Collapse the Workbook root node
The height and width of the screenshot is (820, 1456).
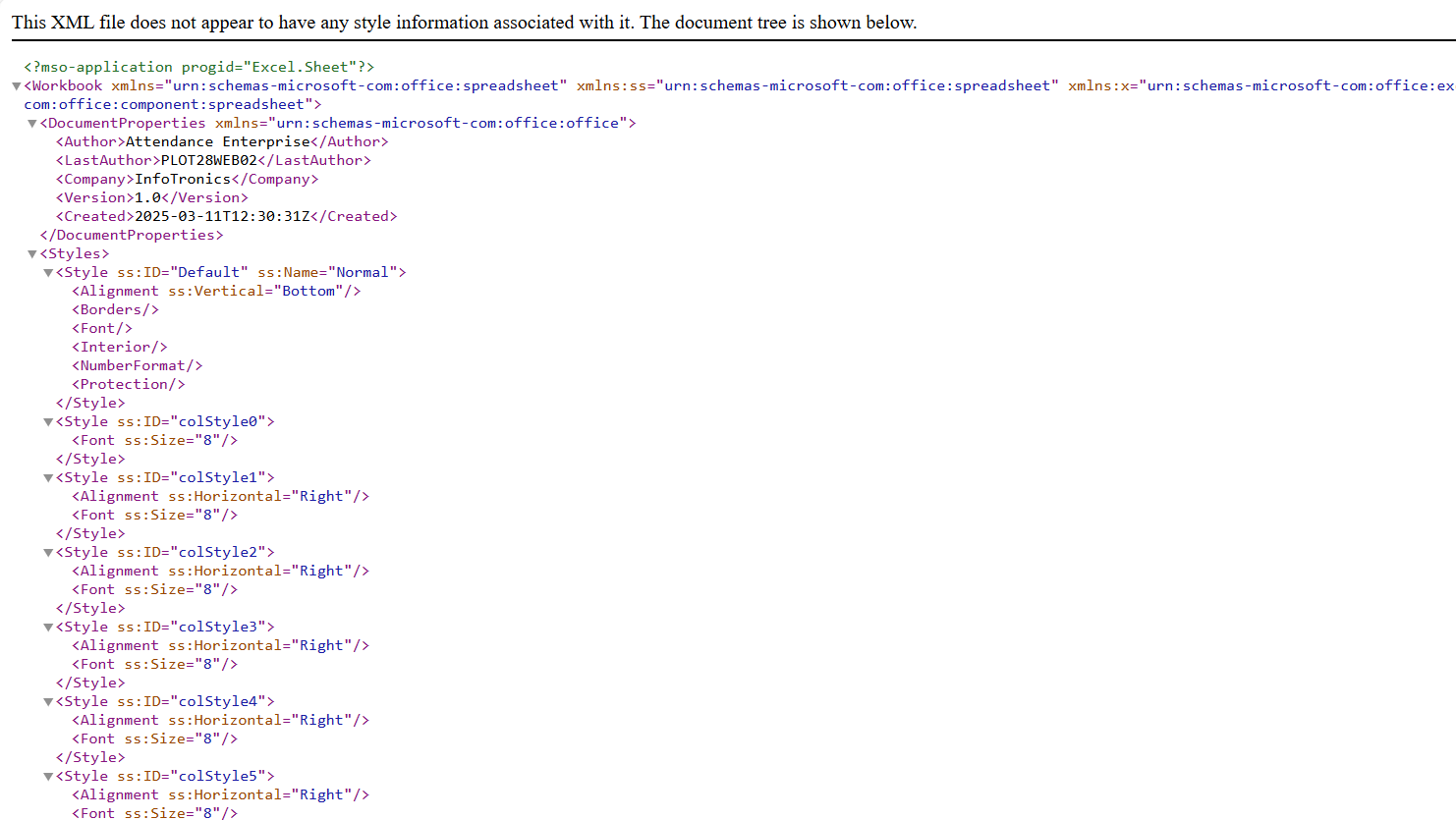14,85
